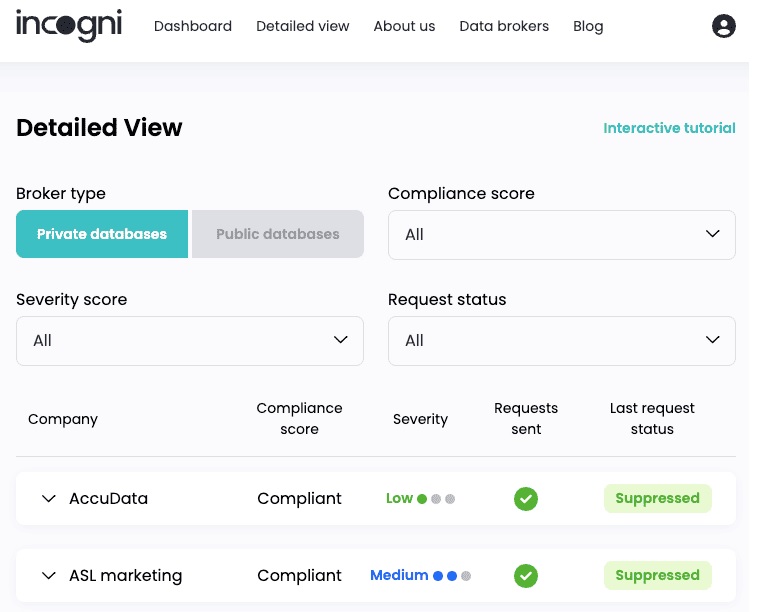
Task: Expand the AccuData row chevron
Action: (49, 498)
